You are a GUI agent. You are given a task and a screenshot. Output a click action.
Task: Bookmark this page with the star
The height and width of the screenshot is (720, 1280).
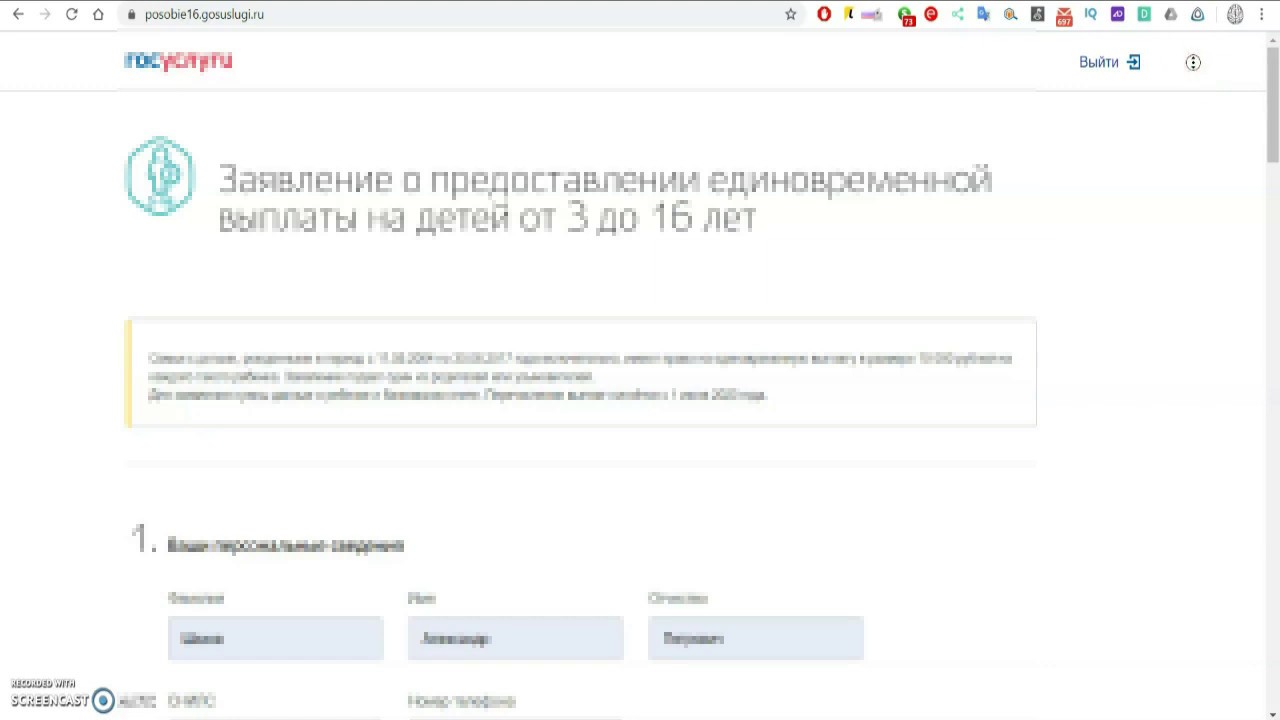(790, 14)
